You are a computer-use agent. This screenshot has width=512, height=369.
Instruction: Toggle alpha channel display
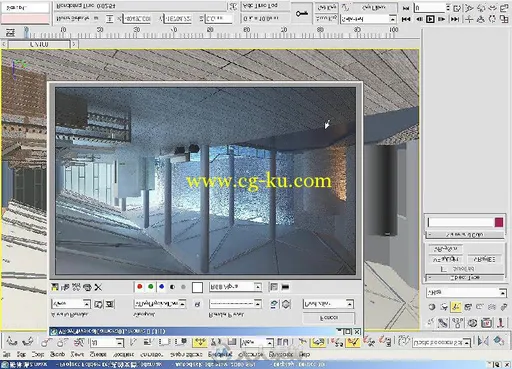pos(172,287)
